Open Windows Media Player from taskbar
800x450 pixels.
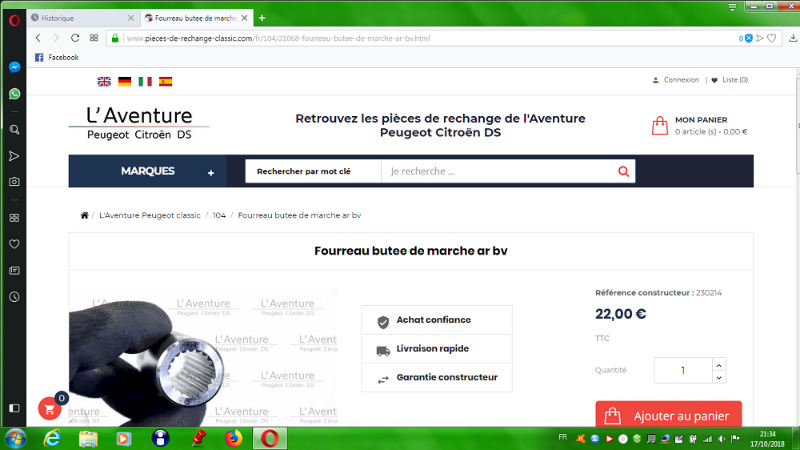point(124,438)
